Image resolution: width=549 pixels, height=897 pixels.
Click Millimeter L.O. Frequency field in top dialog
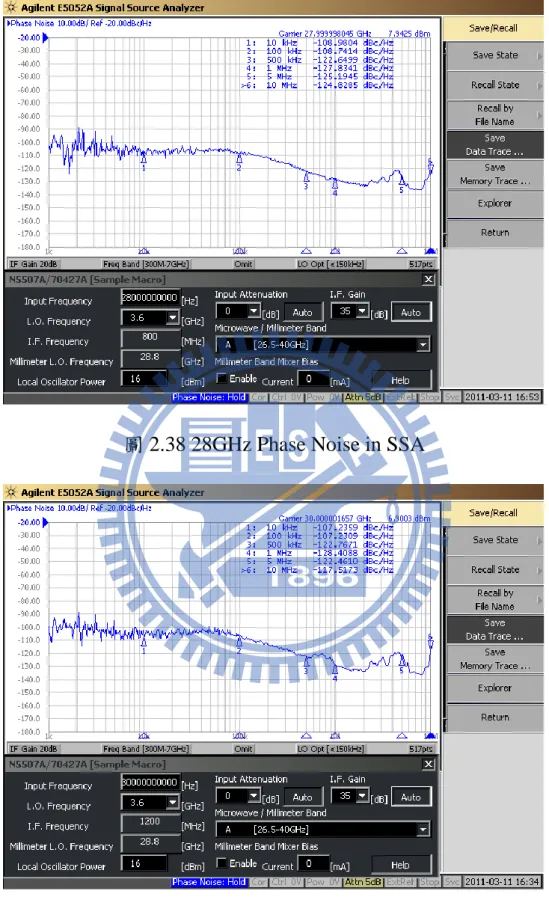pos(150,358)
